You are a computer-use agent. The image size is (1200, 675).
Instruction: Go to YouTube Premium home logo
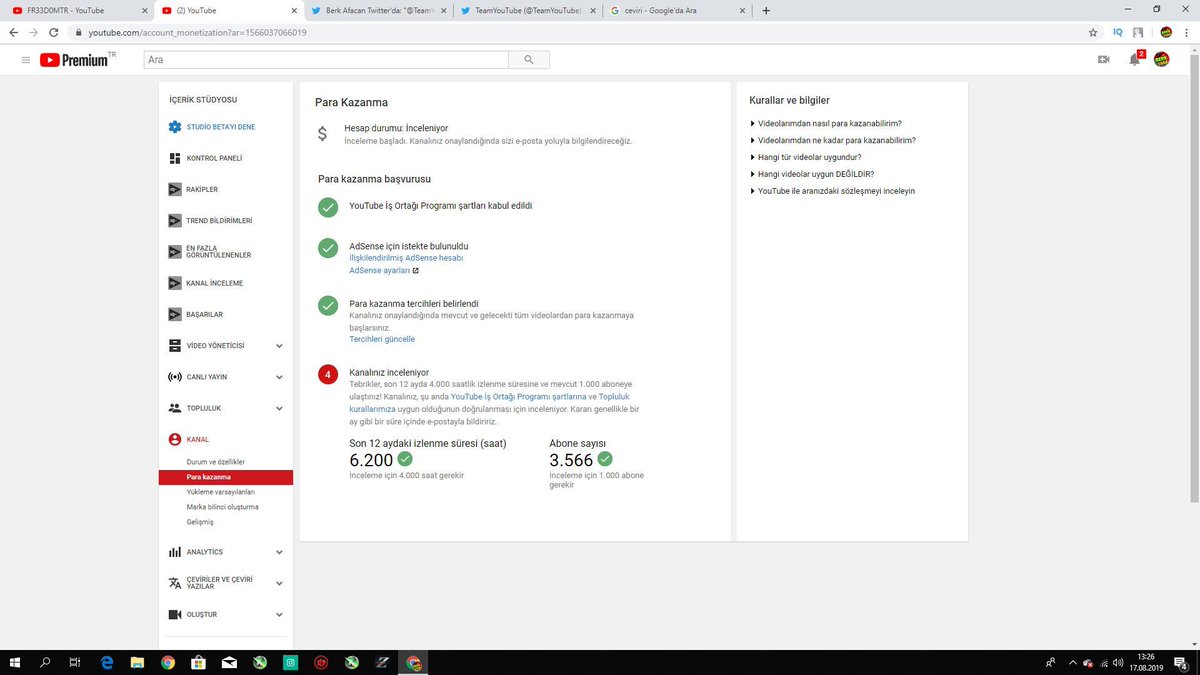coord(78,60)
